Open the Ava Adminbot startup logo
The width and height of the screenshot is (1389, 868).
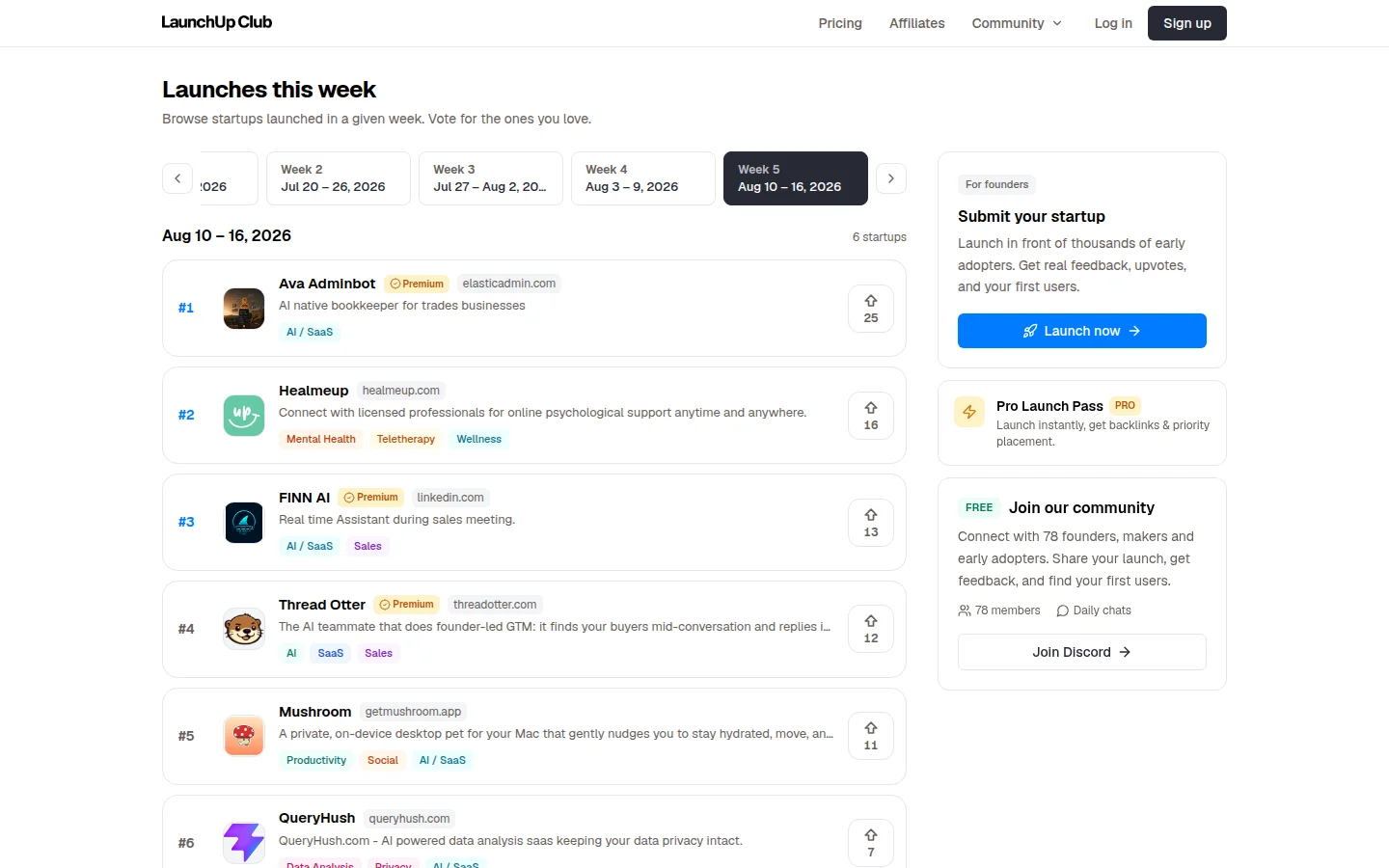[244, 309]
